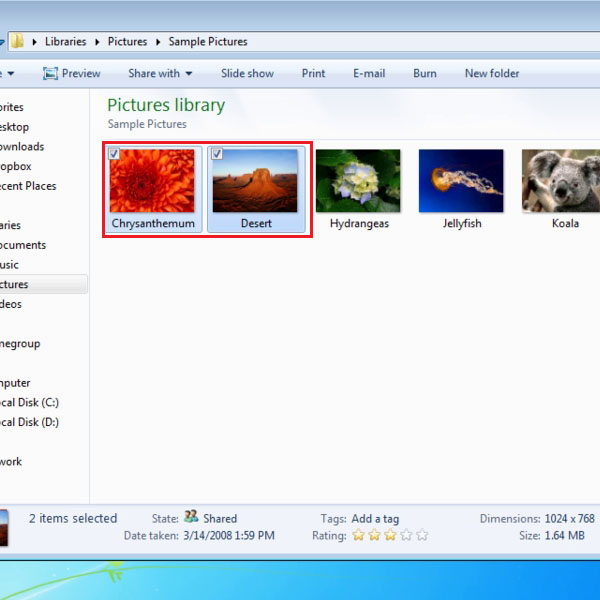Set rating to five stars
The image size is (600, 600).
422,535
